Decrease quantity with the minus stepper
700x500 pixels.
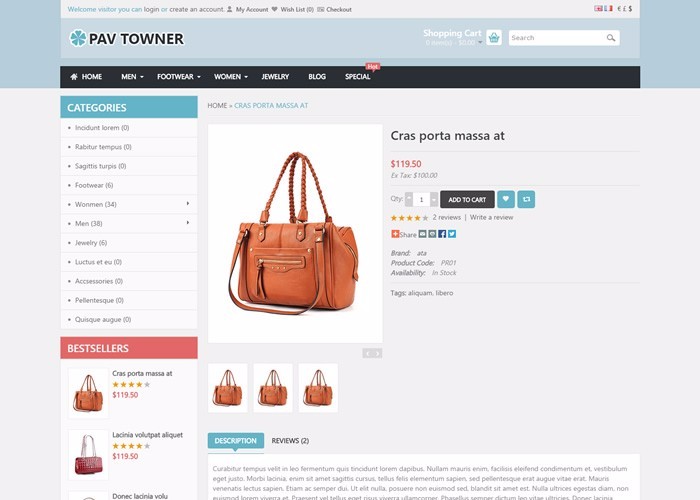[x=409, y=200]
